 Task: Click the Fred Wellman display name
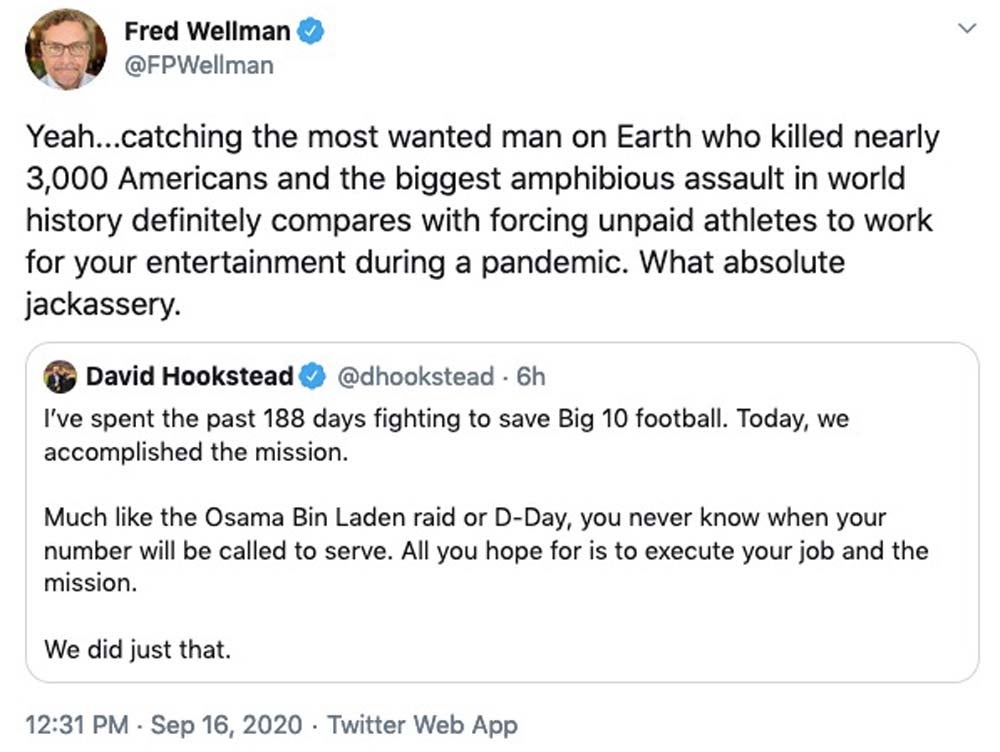click(x=207, y=31)
